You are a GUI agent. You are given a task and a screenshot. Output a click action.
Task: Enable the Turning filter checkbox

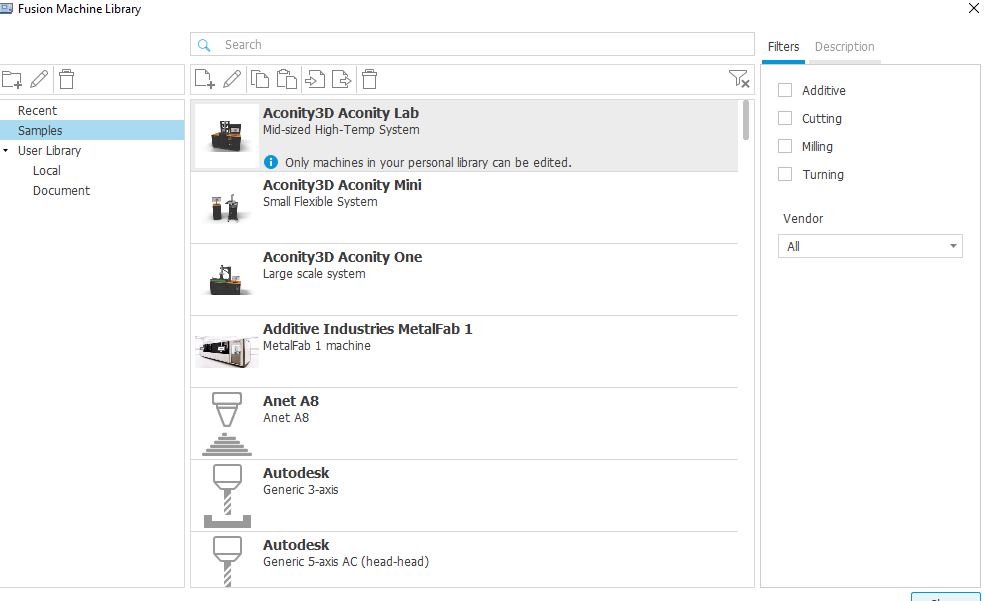point(785,174)
